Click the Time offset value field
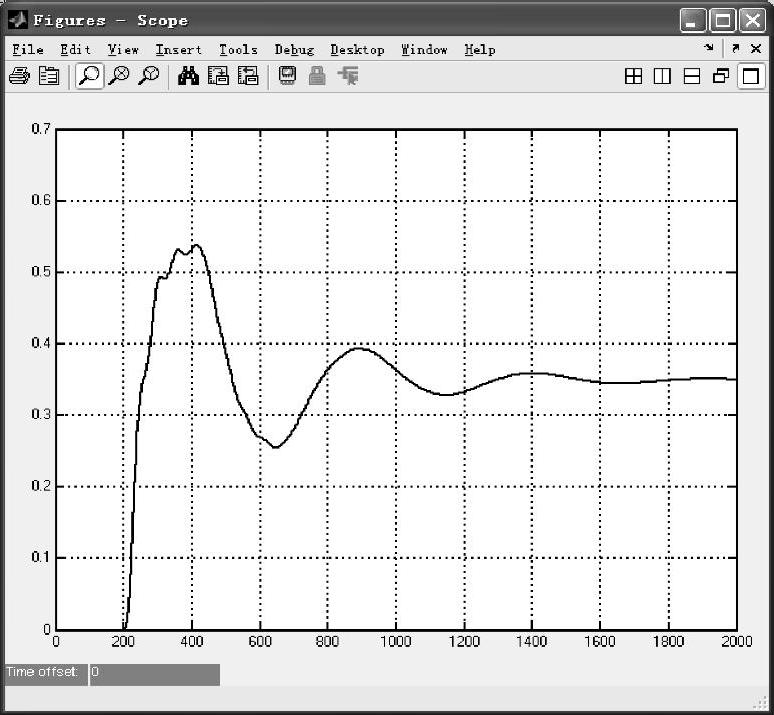This screenshot has width=774, height=715. 155,675
